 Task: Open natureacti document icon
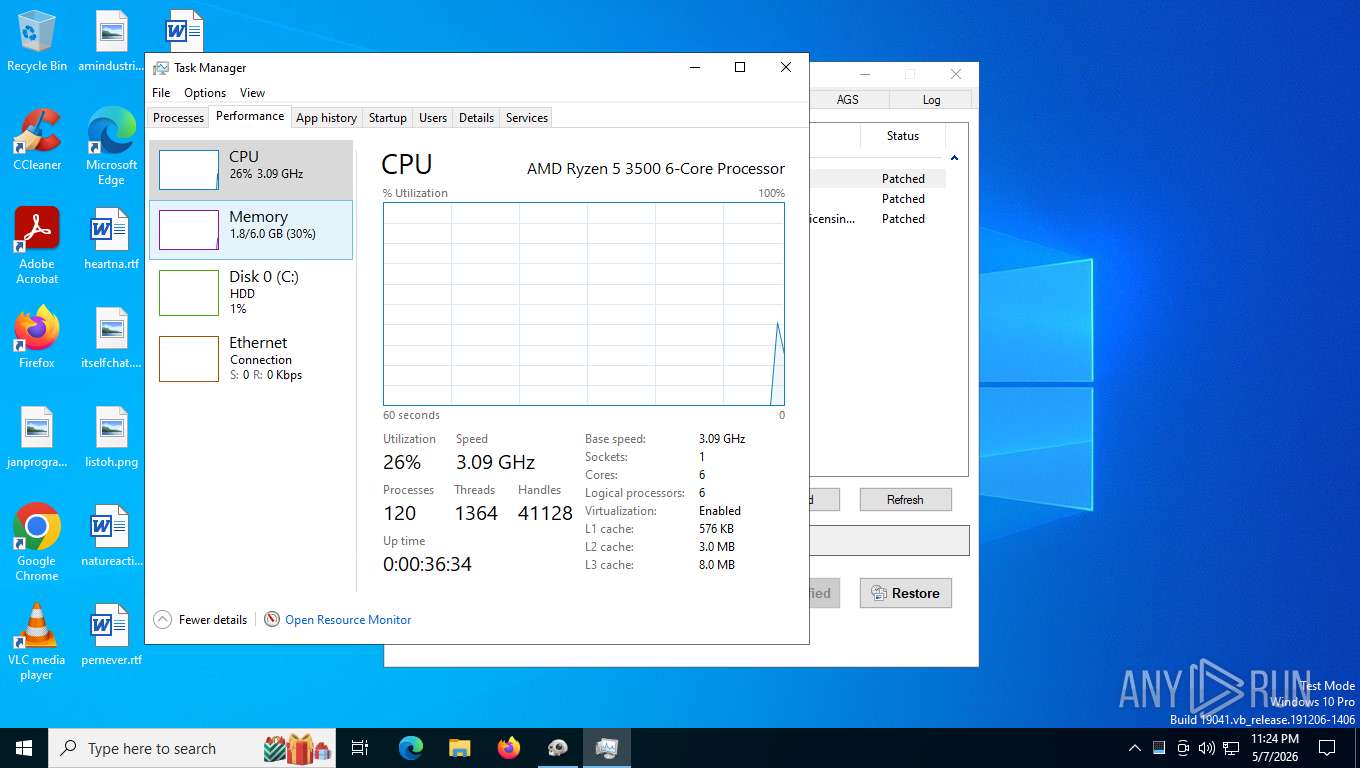(111, 536)
